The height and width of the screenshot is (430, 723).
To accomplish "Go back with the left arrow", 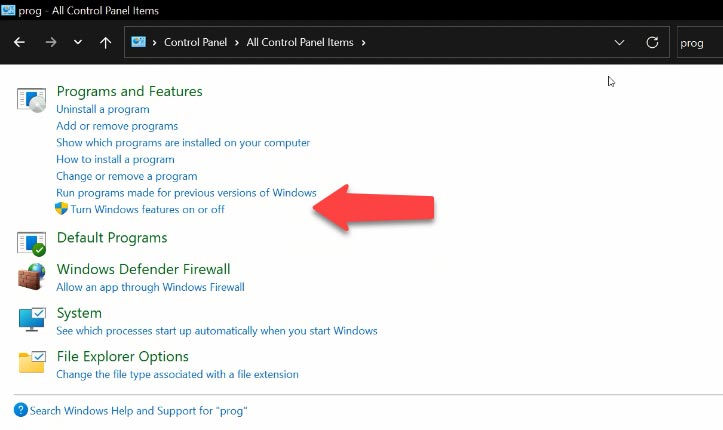I will coord(19,42).
